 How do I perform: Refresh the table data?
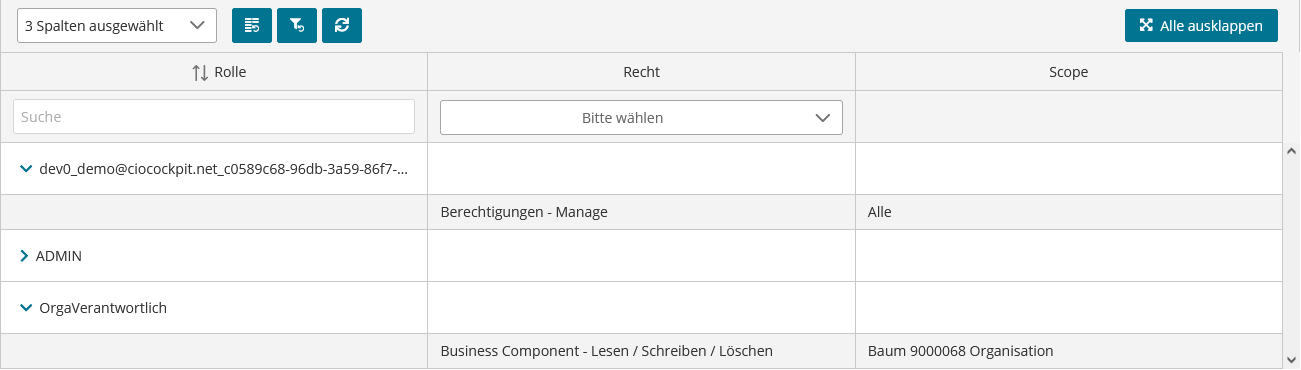click(342, 26)
